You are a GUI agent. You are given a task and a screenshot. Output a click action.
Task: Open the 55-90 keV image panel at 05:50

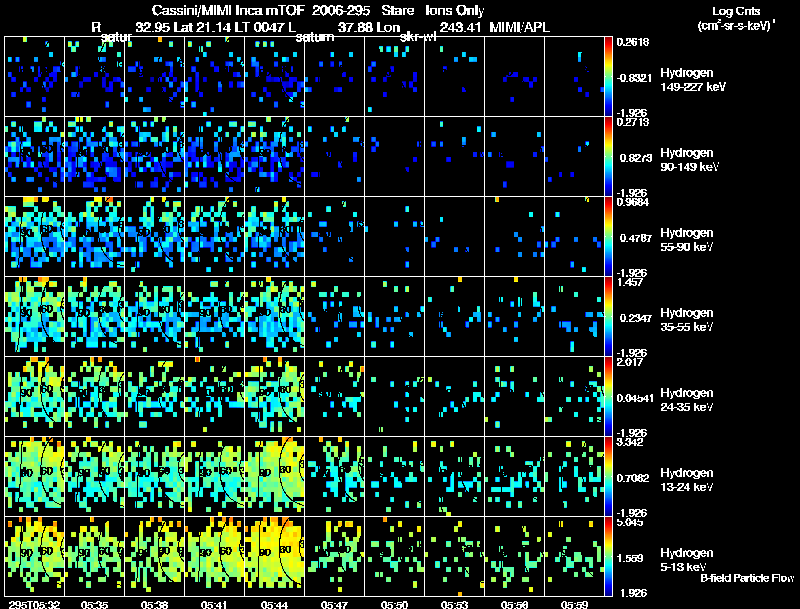tap(394, 237)
